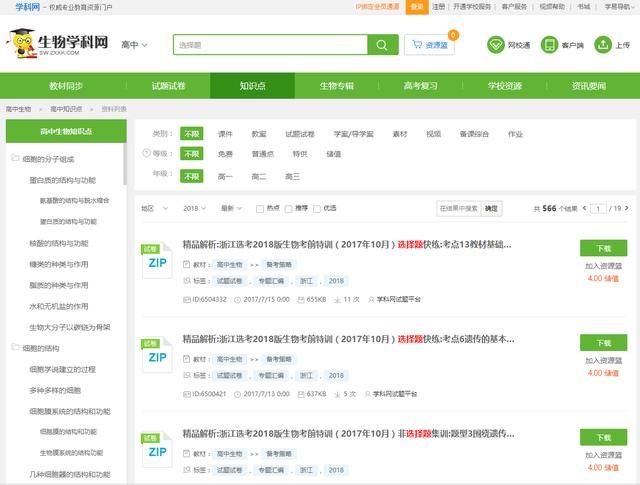Open the 教材同步 navigation tab
640x485 pixels.
[66, 86]
